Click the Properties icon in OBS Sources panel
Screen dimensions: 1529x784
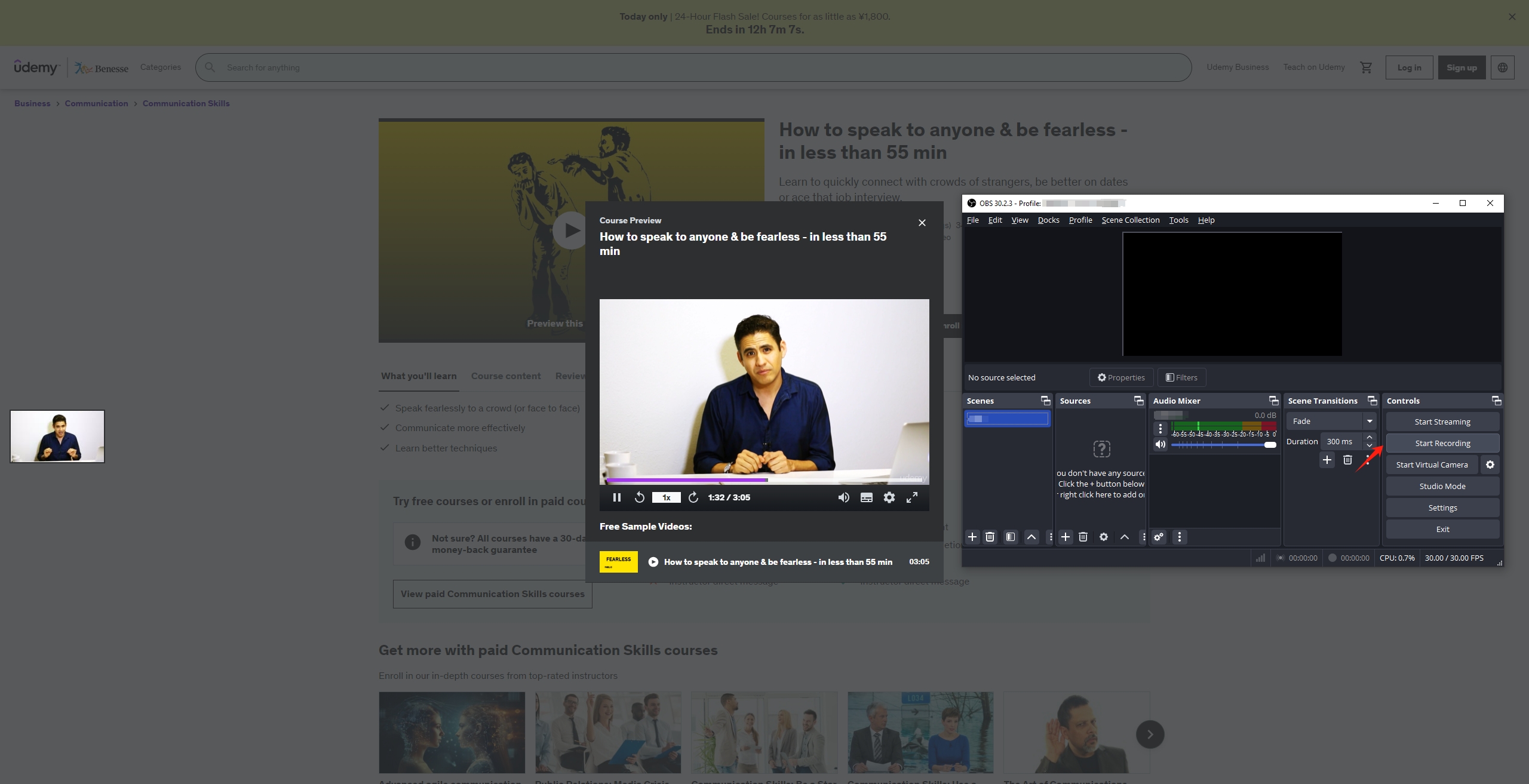[x=1102, y=537]
